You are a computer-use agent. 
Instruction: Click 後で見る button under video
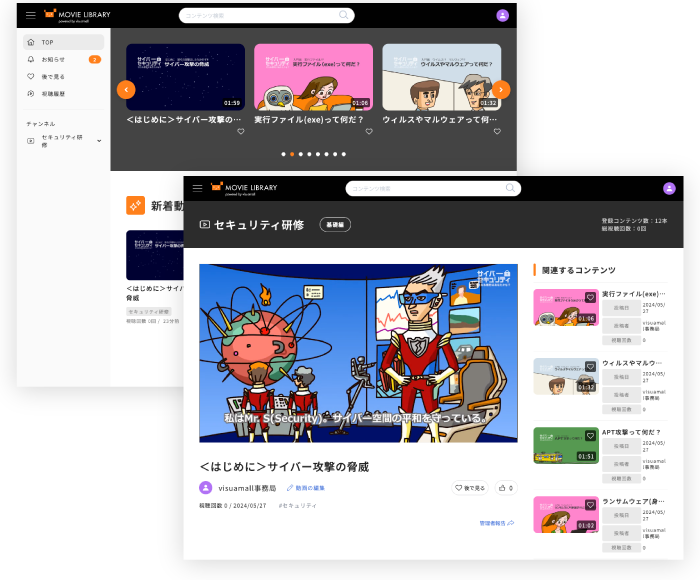tap(470, 488)
